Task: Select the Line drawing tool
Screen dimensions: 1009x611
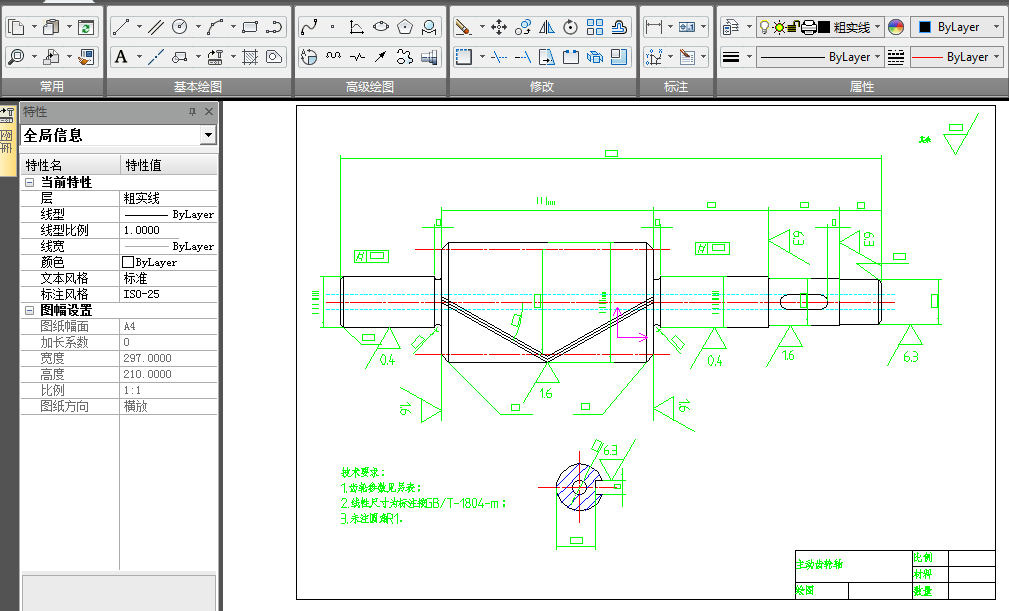Action: [x=120, y=27]
